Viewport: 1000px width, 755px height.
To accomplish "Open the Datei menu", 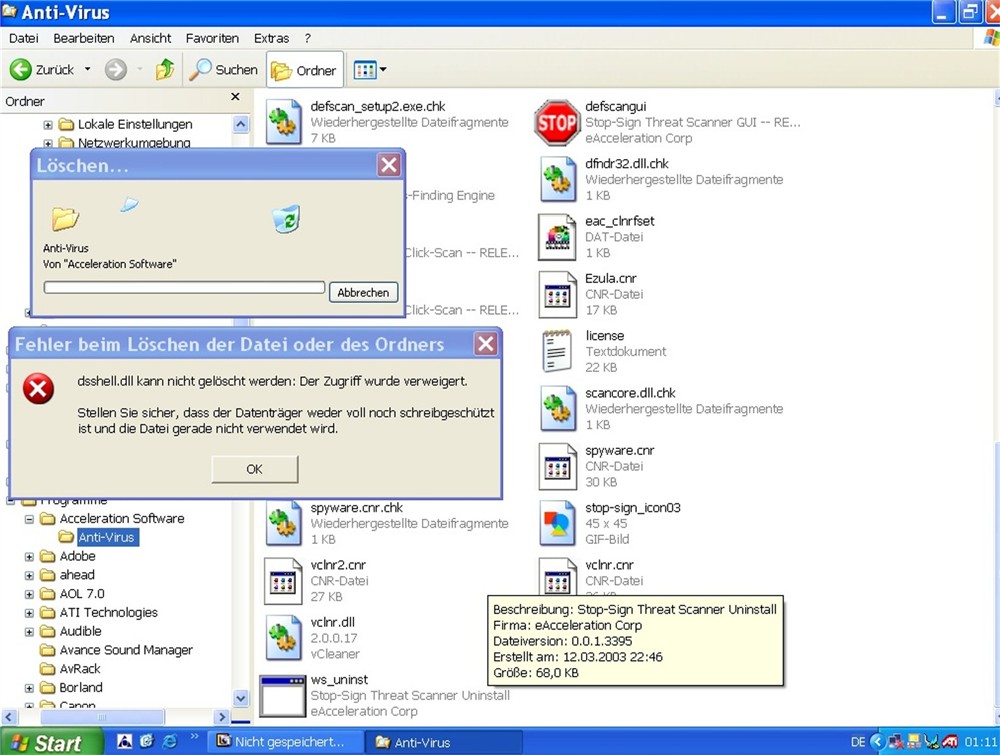I will tap(24, 38).
